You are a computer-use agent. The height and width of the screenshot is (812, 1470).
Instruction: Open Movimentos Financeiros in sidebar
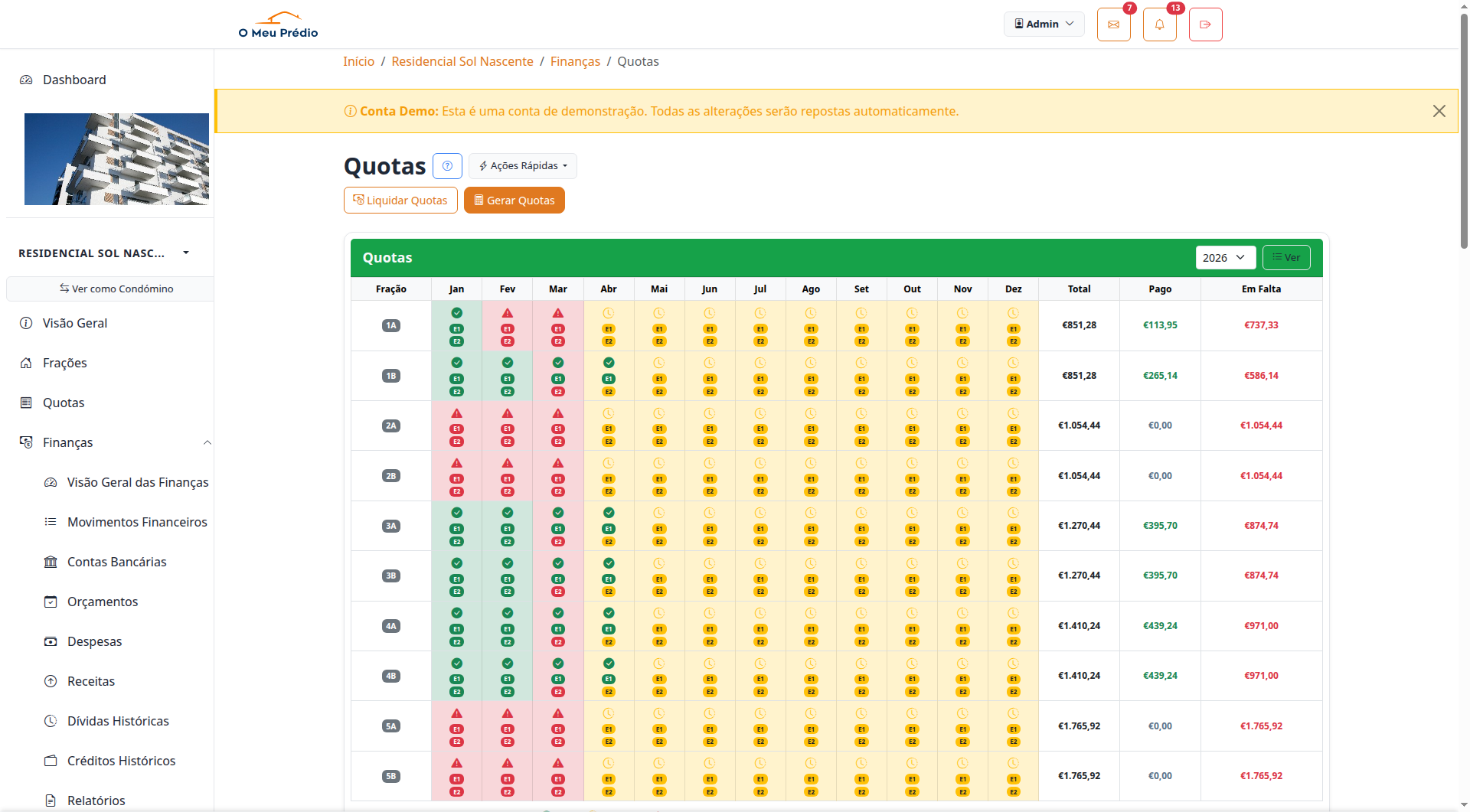tap(137, 522)
